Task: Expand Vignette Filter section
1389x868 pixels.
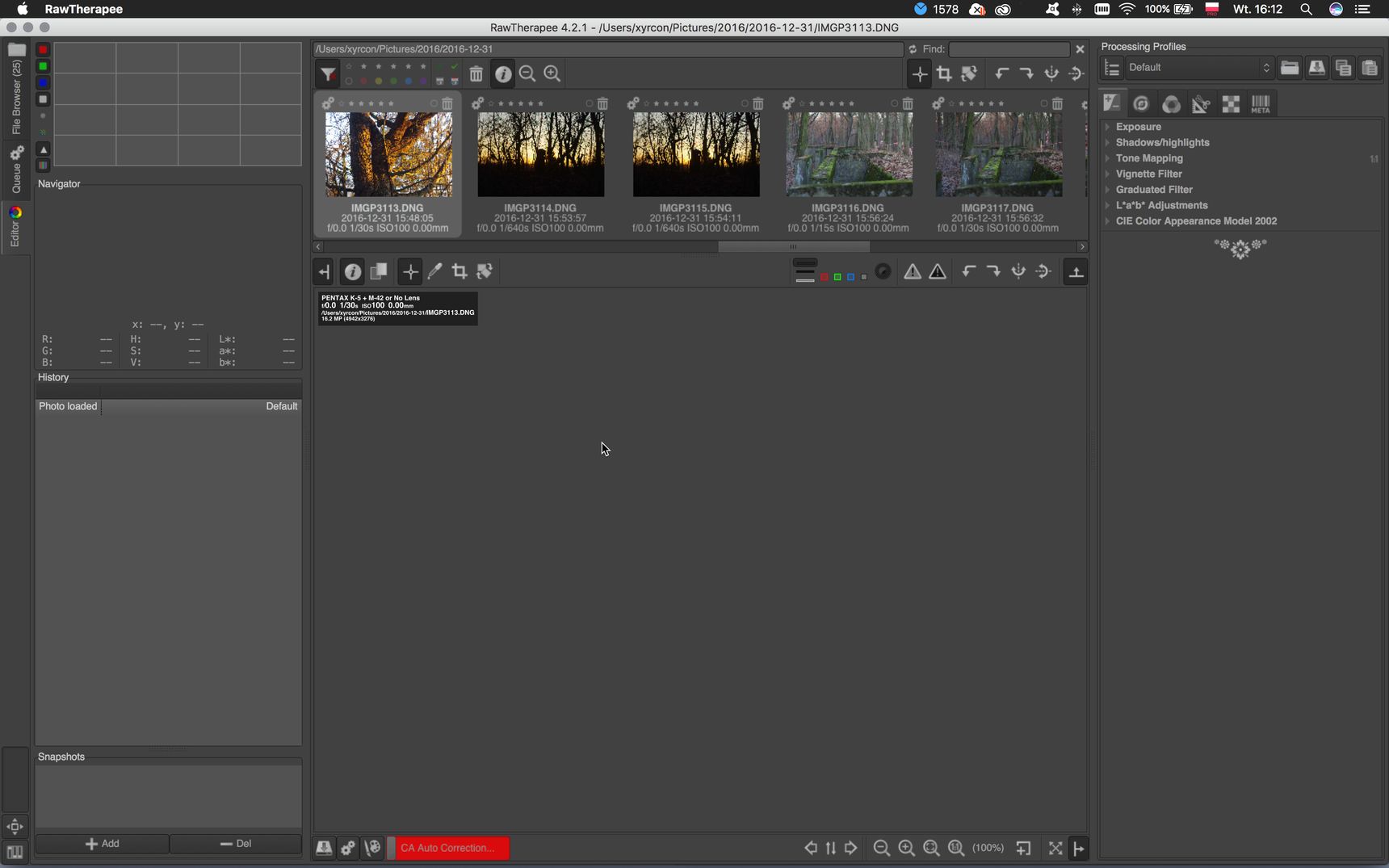Action: [1148, 174]
